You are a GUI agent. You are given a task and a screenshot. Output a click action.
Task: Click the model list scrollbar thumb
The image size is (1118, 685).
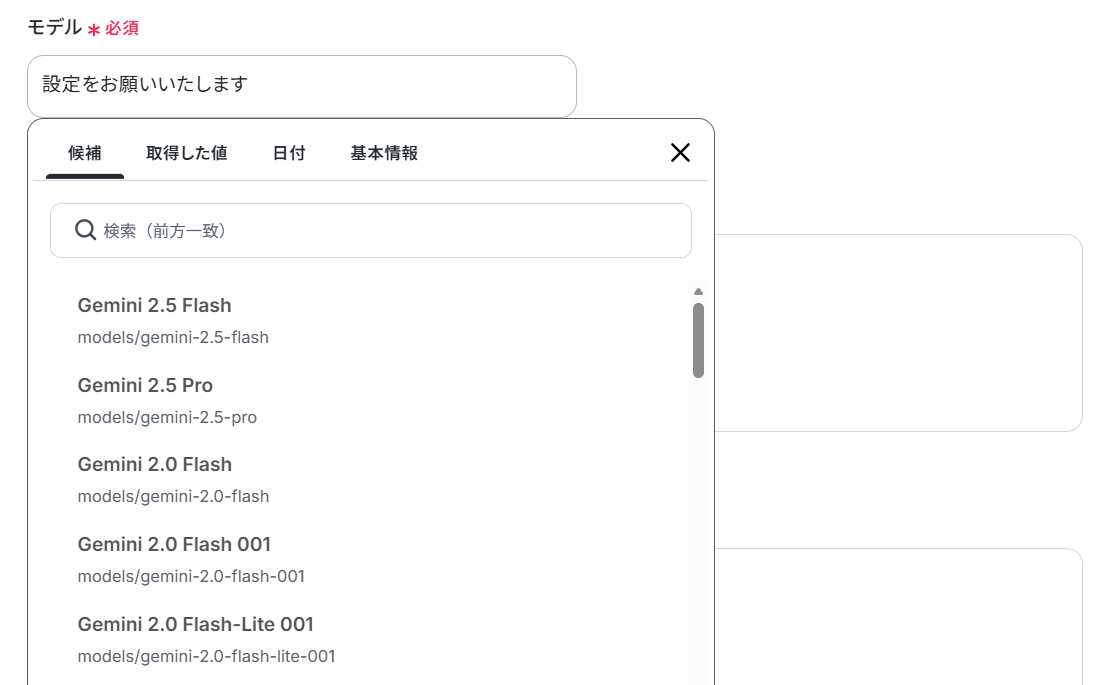point(698,340)
